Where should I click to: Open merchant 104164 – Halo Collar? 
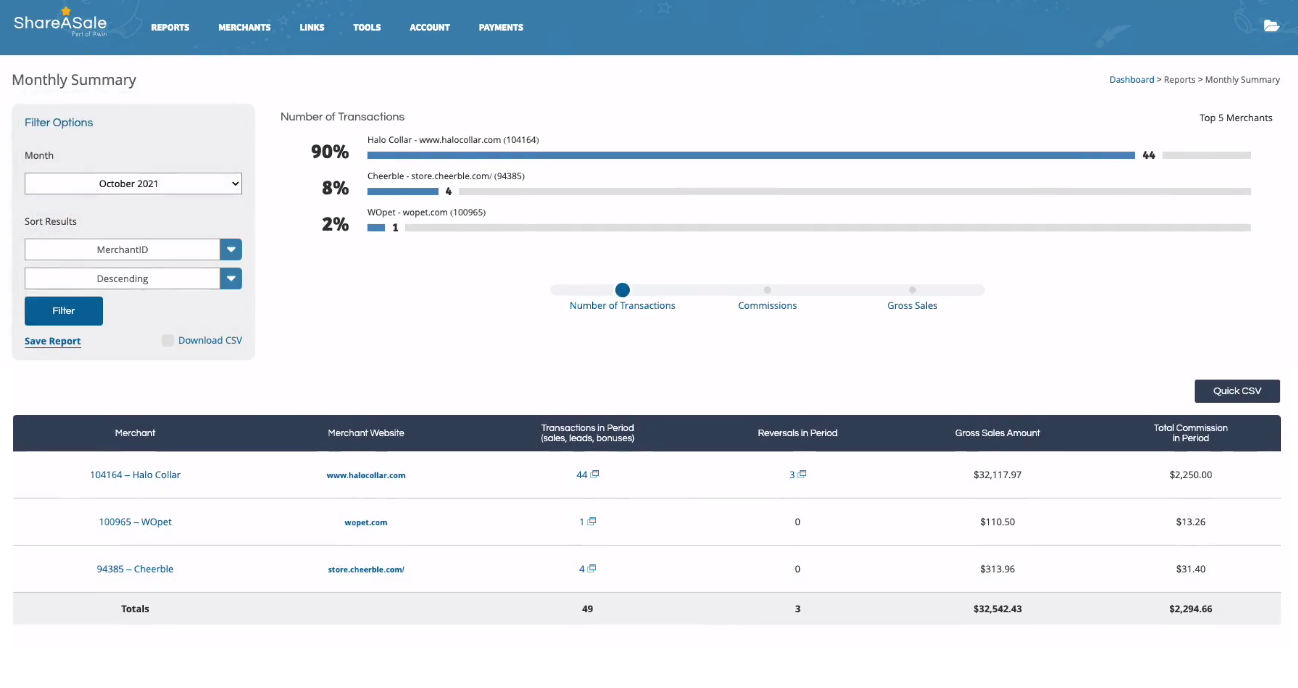(x=135, y=475)
